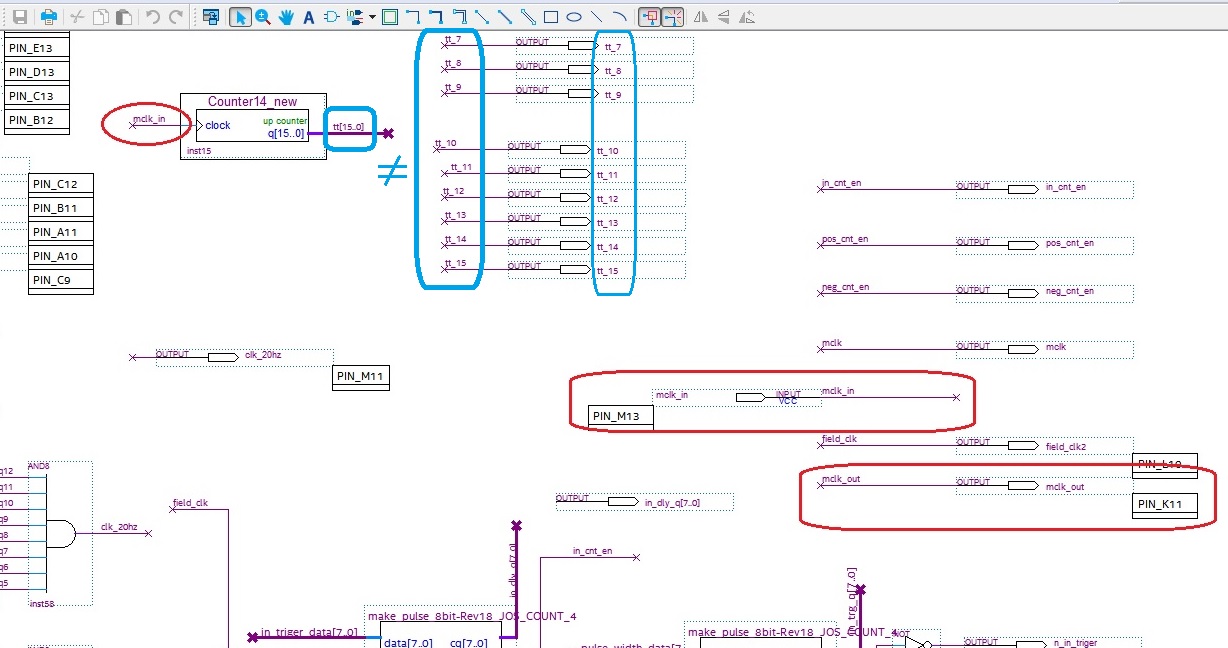This screenshot has width=1228, height=648.
Task: Select the in_dly_q[7..0] output pin
Action: point(622,501)
